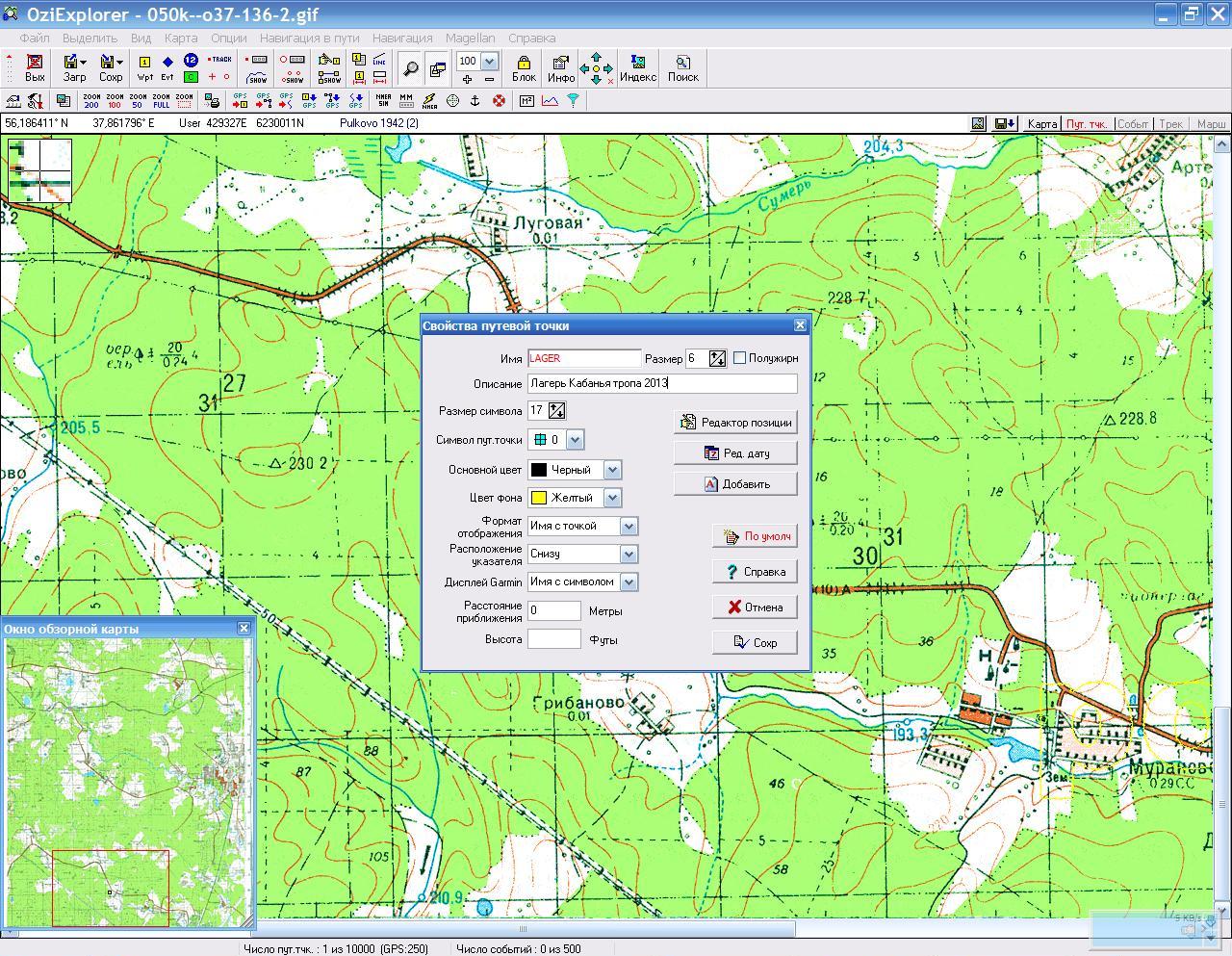Screen dimensions: 1232x956
Task: Expand the Основной цвет dropdown
Action: coord(612,470)
